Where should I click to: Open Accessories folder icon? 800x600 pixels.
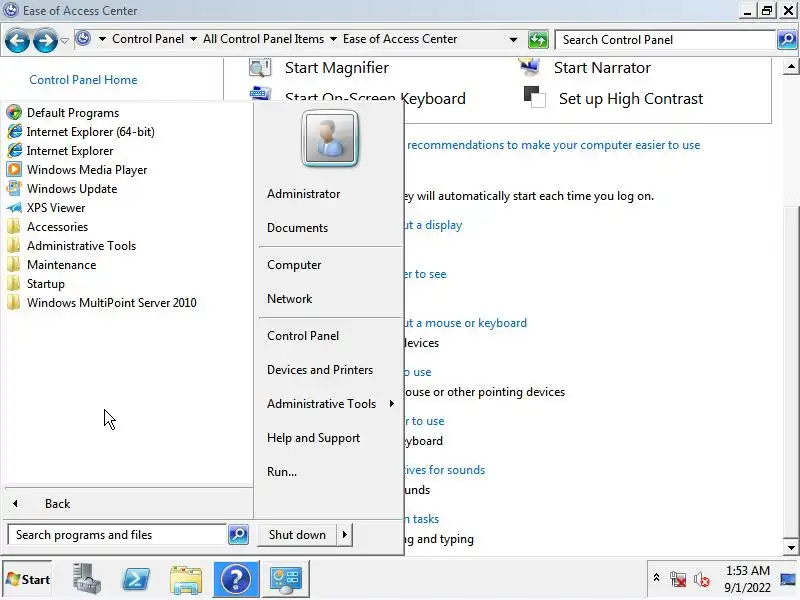coord(14,227)
